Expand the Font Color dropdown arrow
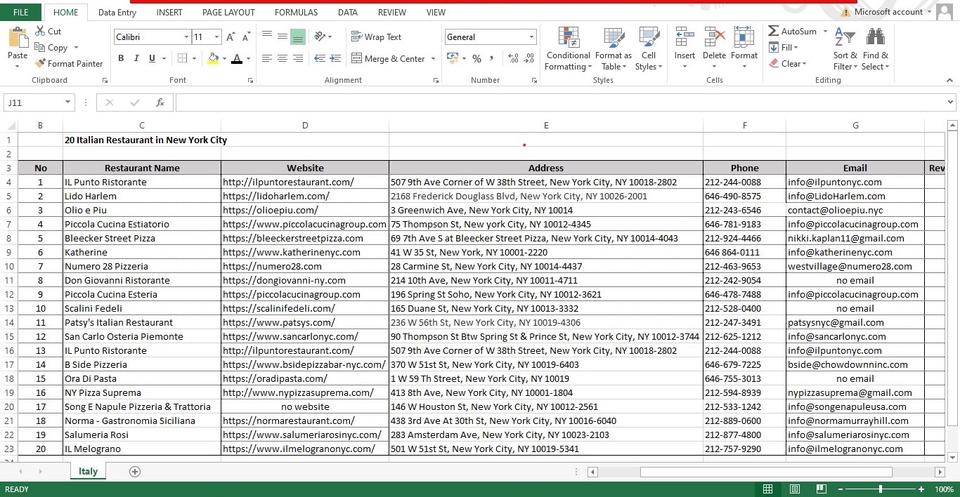 [248, 59]
